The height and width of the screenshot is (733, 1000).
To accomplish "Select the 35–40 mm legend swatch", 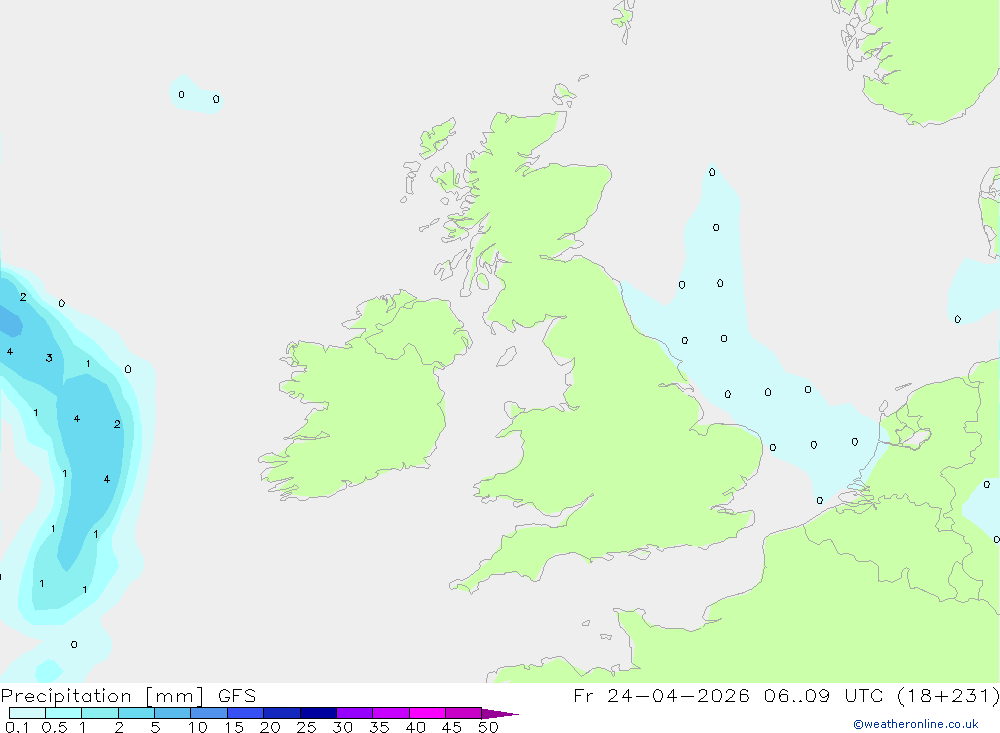I will pyautogui.click(x=391, y=713).
